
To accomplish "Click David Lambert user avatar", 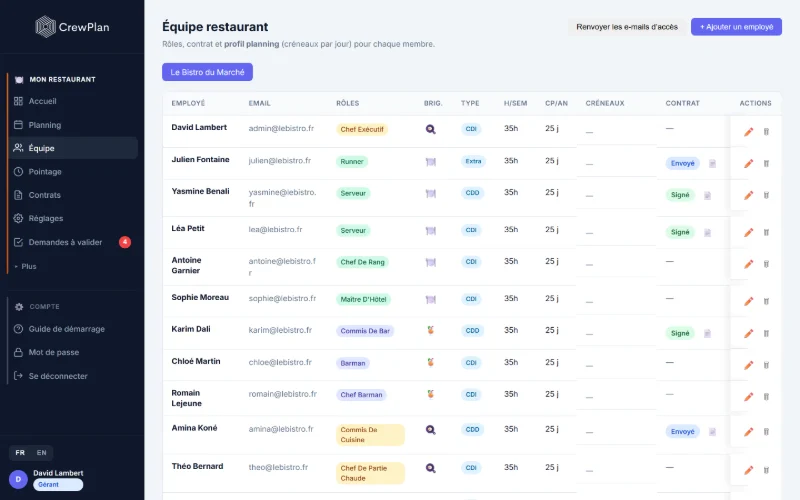I will [18, 479].
